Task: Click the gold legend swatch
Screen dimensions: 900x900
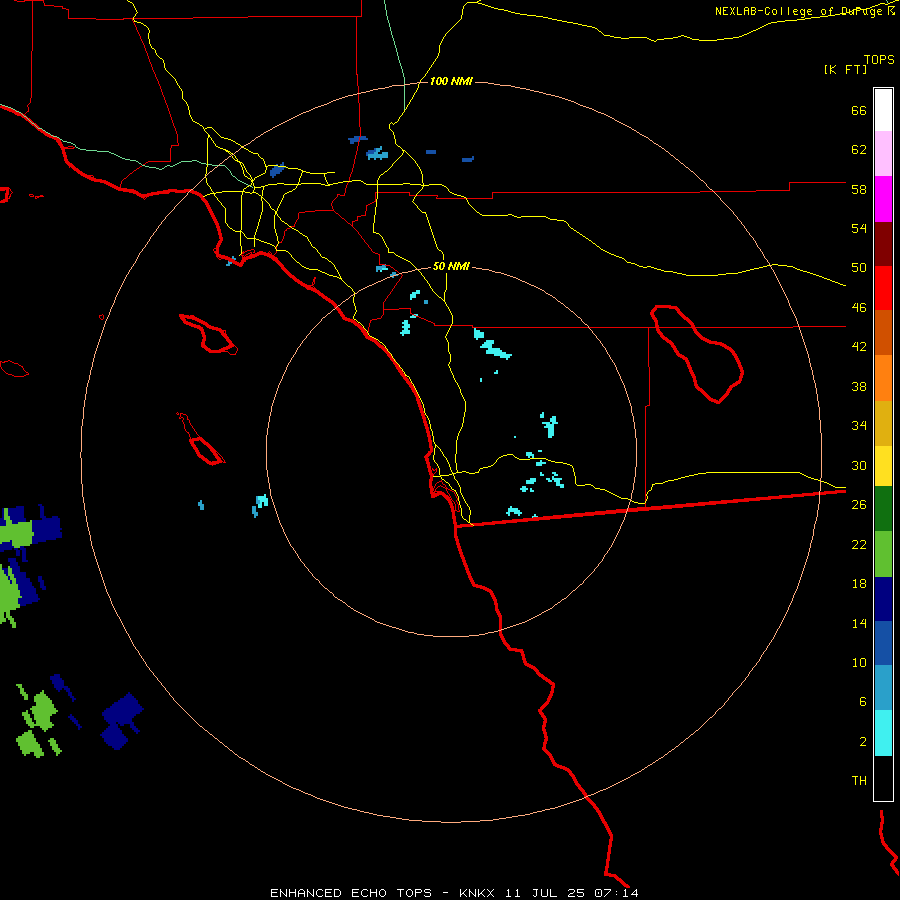Action: pyautogui.click(x=883, y=423)
